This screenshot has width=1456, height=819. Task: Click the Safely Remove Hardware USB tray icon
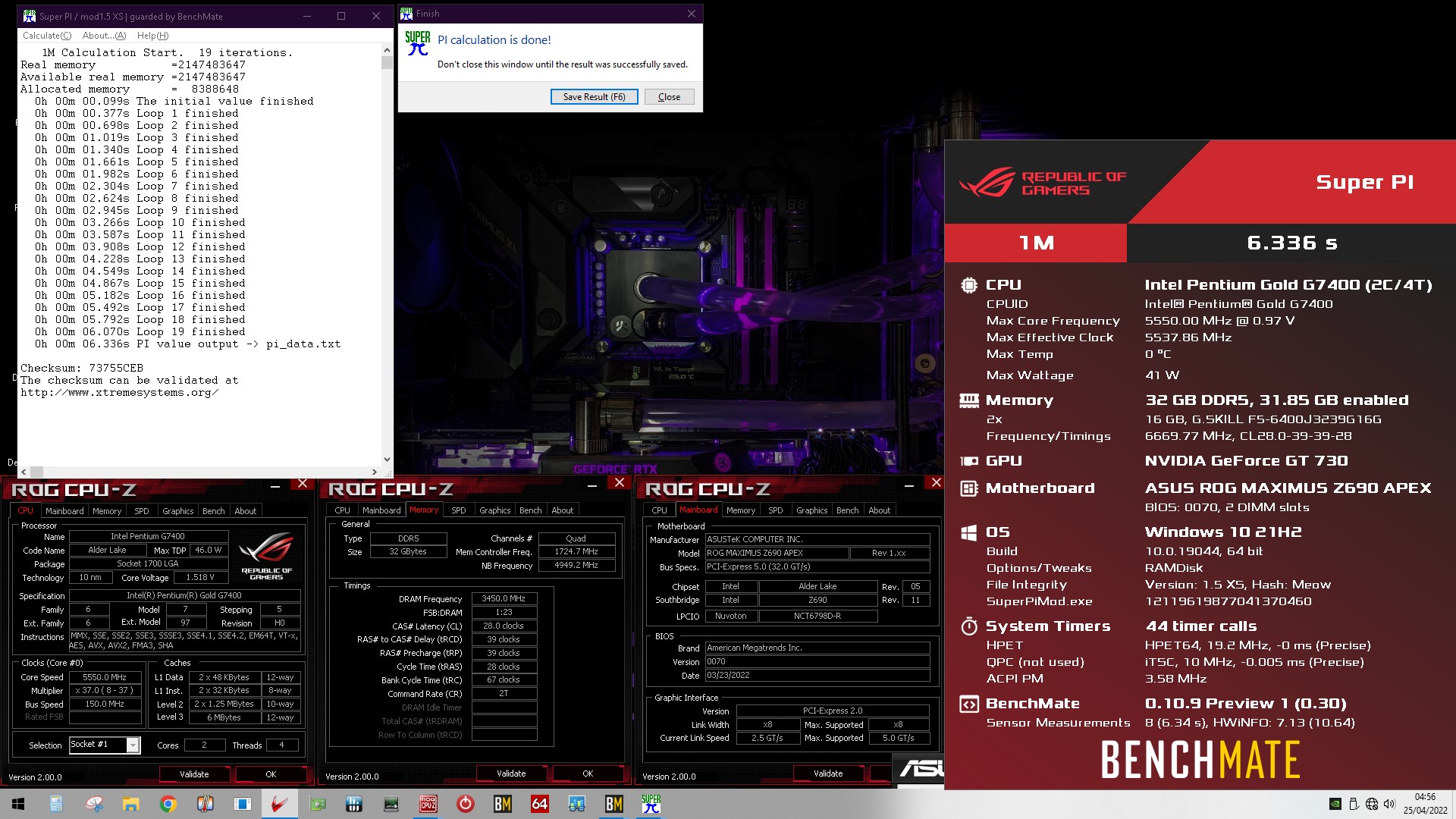click(x=1354, y=804)
